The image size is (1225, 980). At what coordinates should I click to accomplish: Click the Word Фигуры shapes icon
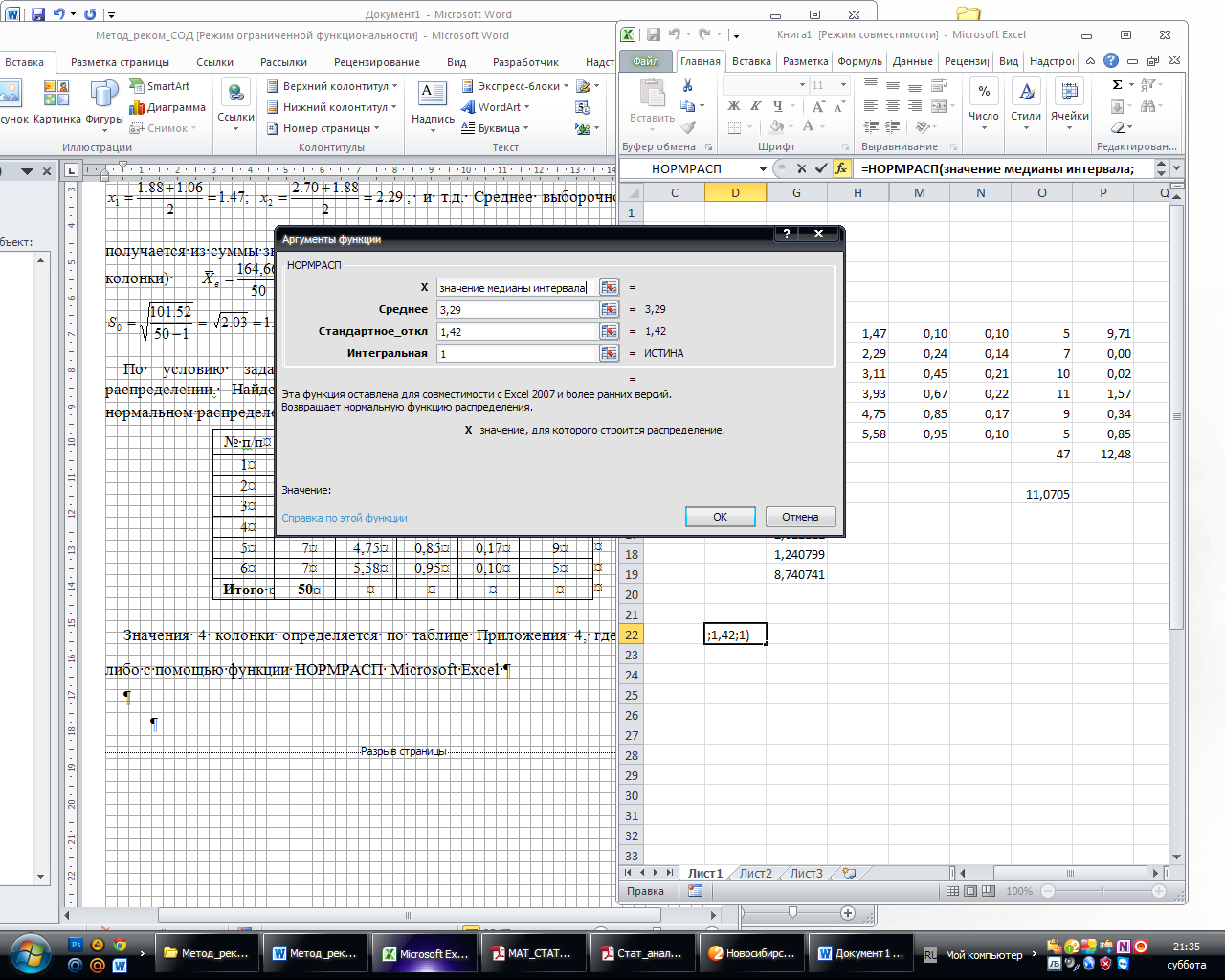coord(104,102)
